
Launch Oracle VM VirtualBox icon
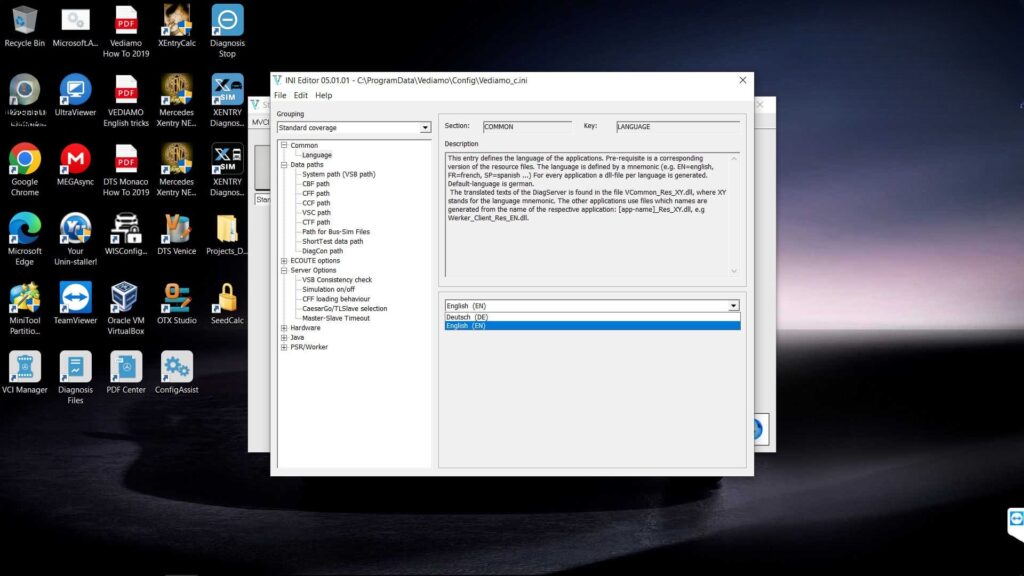pos(124,298)
